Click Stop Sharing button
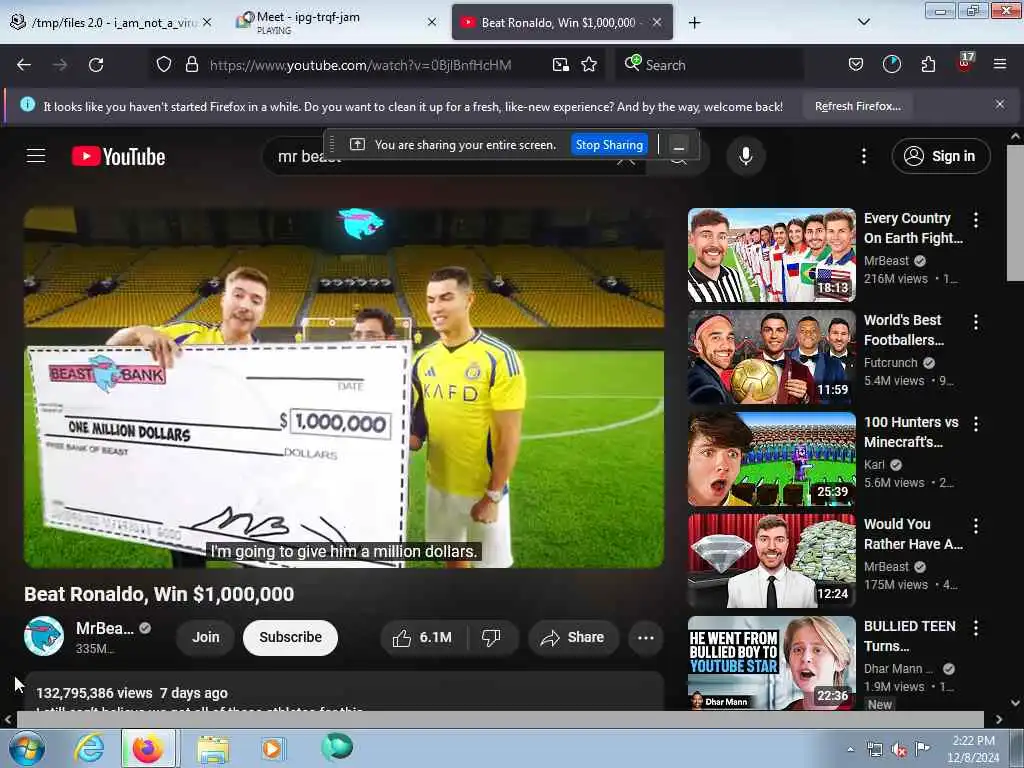 (x=609, y=145)
